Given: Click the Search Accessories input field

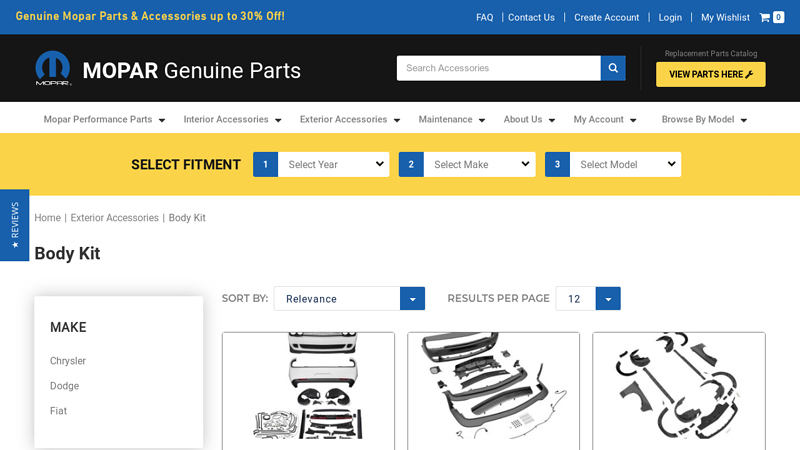Looking at the screenshot, I should pyautogui.click(x=498, y=68).
